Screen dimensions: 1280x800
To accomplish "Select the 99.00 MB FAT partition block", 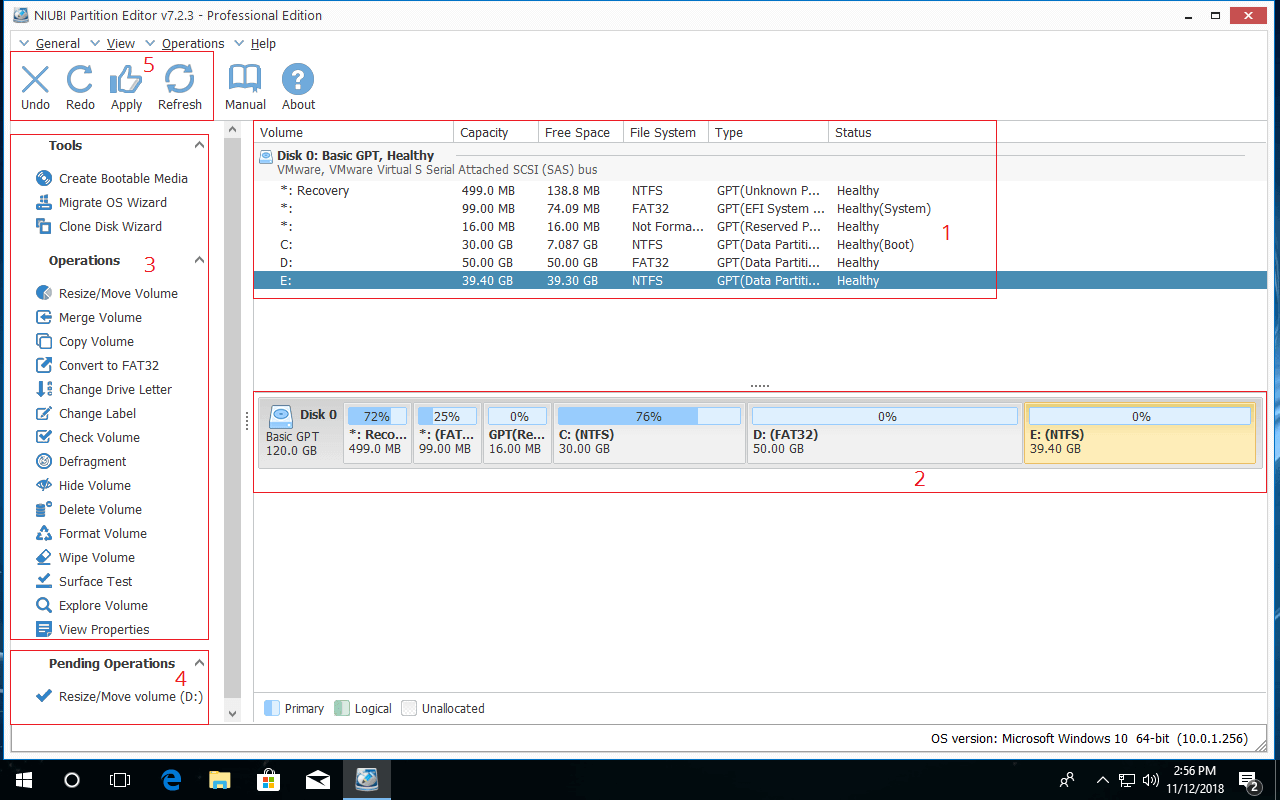I will 446,433.
